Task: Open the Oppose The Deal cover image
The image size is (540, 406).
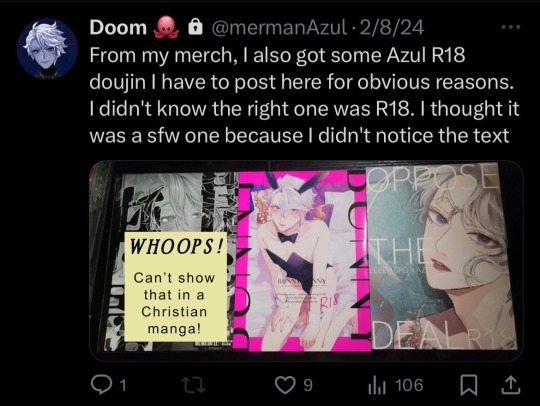Action: pyautogui.click(x=443, y=257)
